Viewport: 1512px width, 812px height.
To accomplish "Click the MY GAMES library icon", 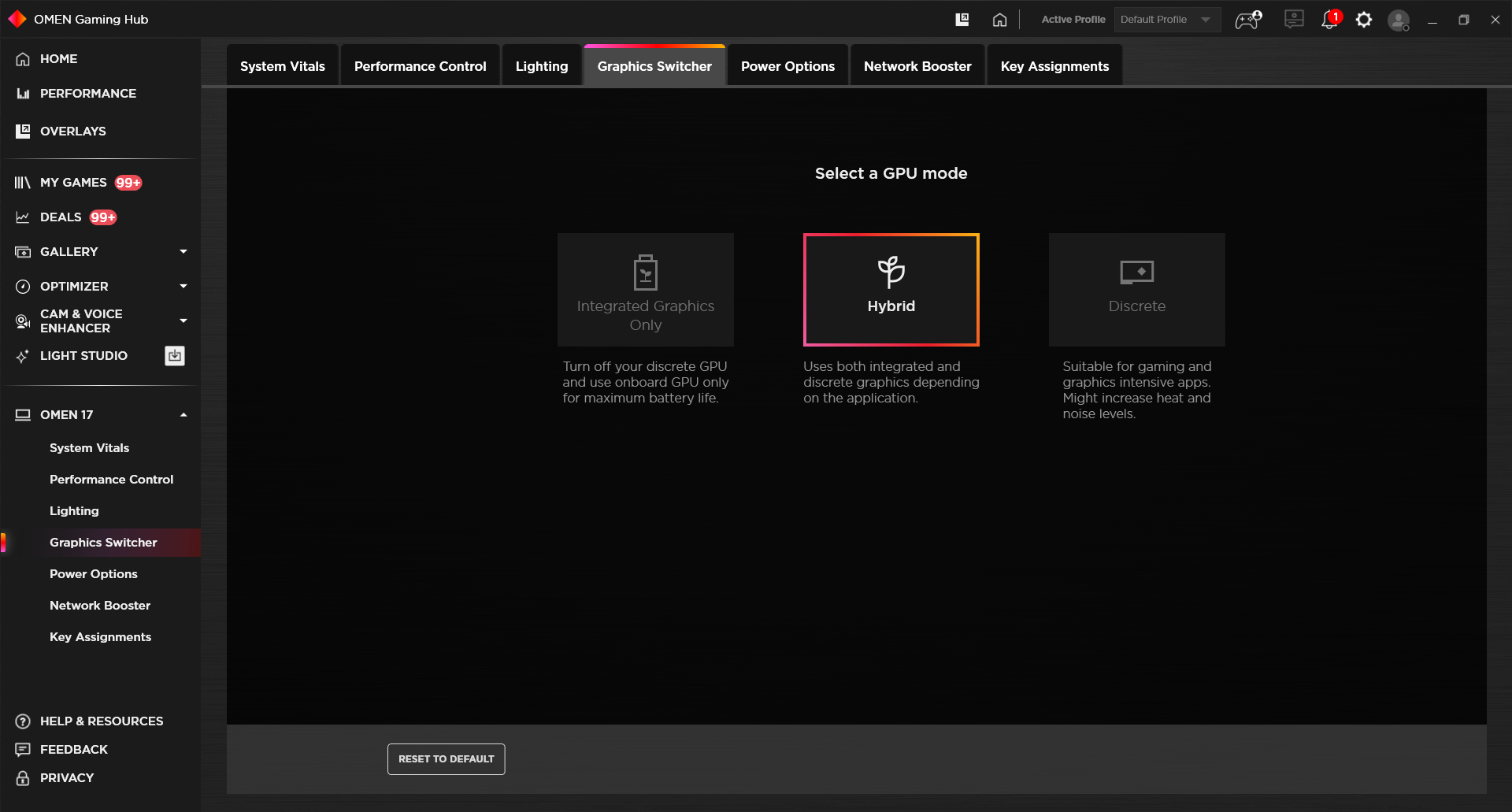I will [x=23, y=183].
